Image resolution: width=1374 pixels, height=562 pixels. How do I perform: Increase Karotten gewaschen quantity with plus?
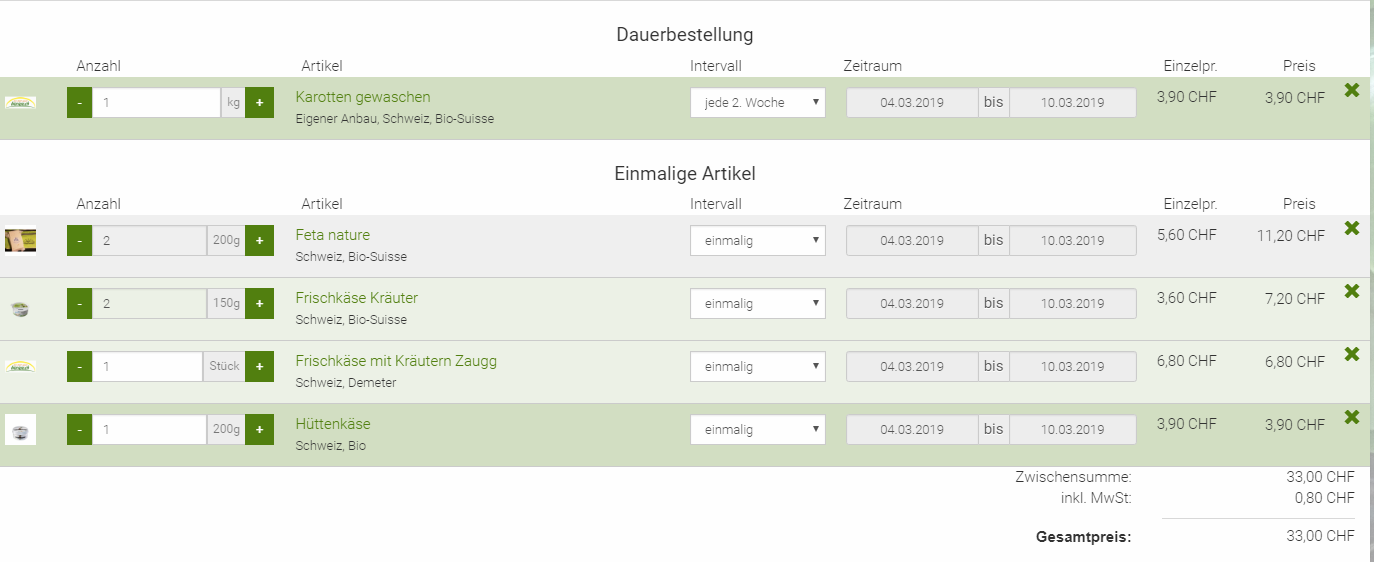coord(259,103)
